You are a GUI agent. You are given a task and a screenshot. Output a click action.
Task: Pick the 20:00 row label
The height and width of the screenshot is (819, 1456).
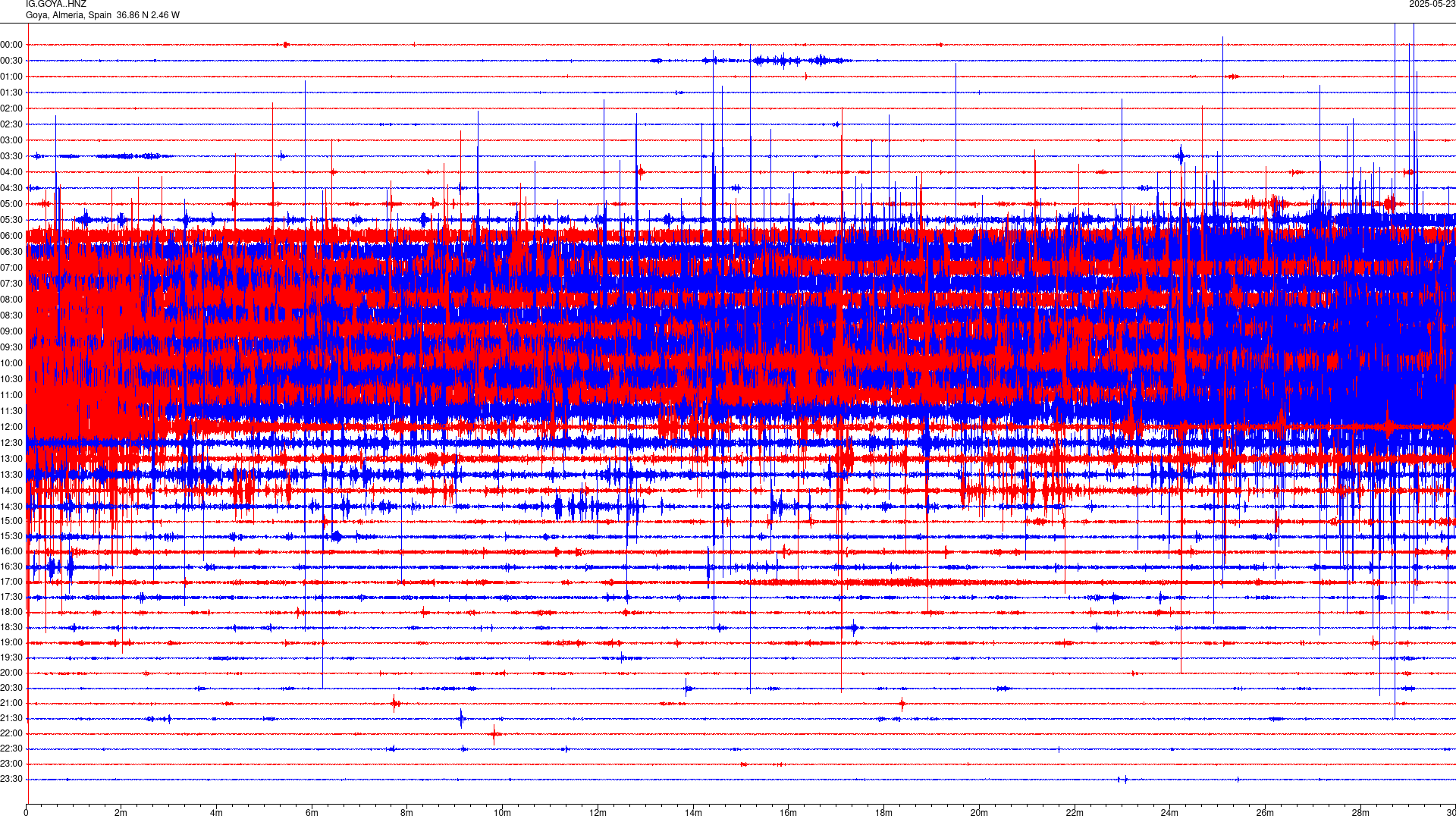pyautogui.click(x=11, y=673)
